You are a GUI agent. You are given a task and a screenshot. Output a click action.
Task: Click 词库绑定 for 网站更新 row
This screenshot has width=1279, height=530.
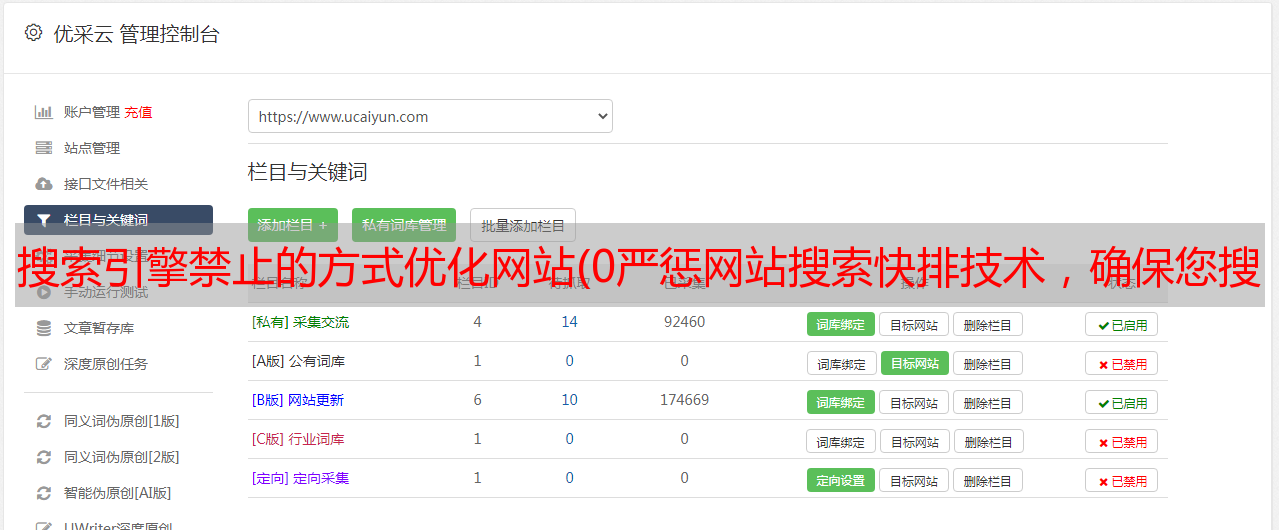[x=841, y=402]
